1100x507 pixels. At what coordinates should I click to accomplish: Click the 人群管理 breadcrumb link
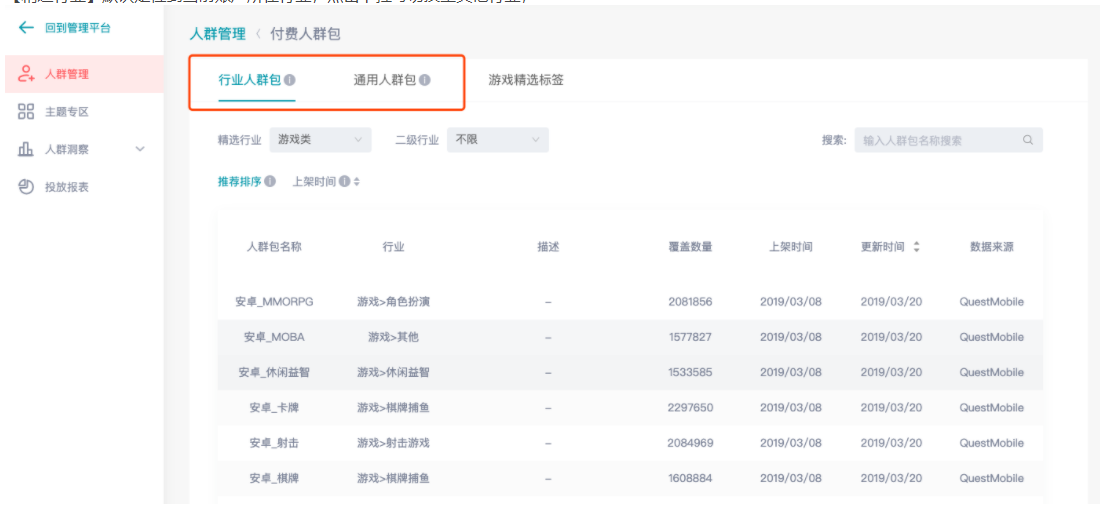pos(217,34)
